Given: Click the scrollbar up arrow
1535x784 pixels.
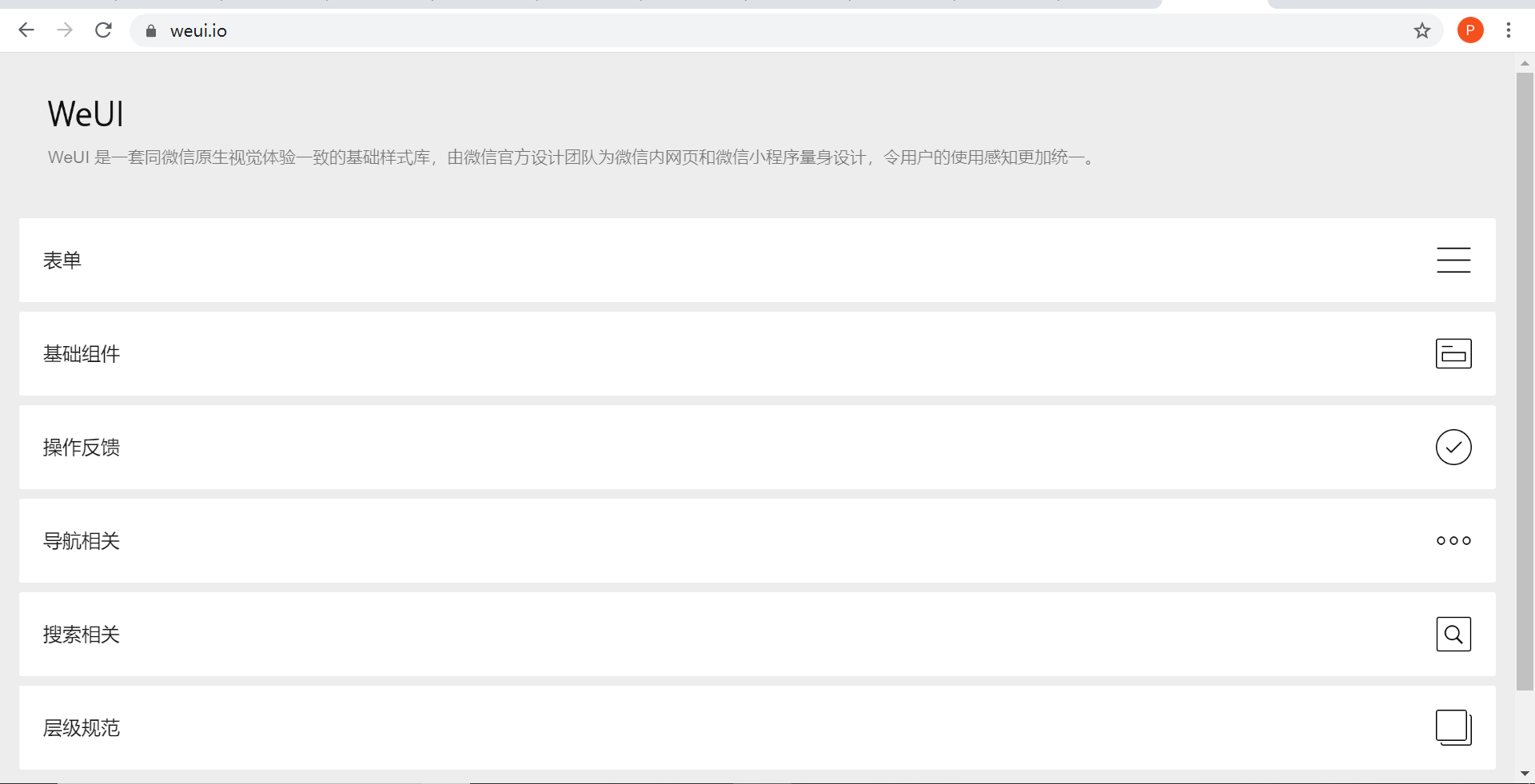Looking at the screenshot, I should point(1523,64).
